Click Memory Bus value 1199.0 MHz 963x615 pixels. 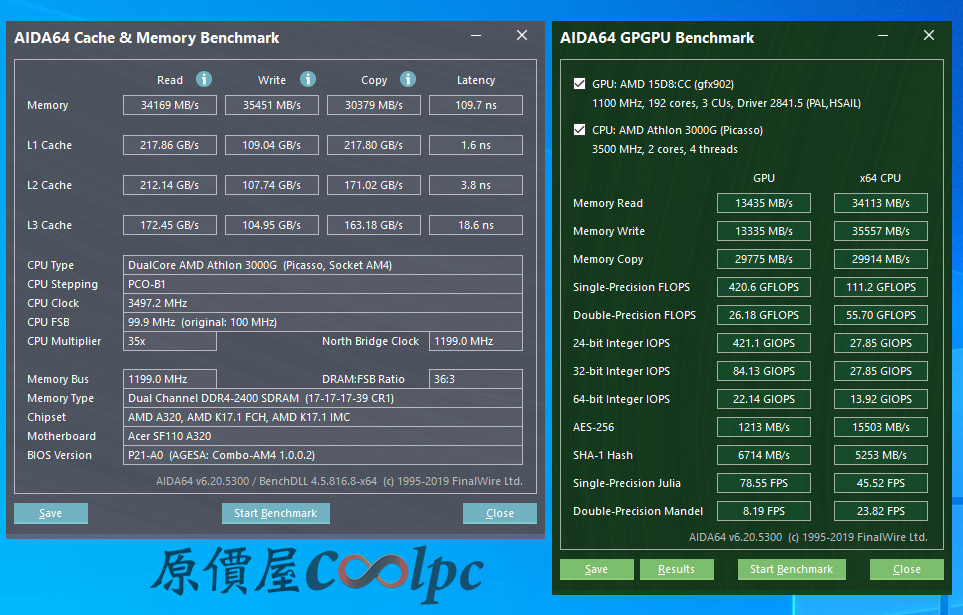tap(170, 379)
